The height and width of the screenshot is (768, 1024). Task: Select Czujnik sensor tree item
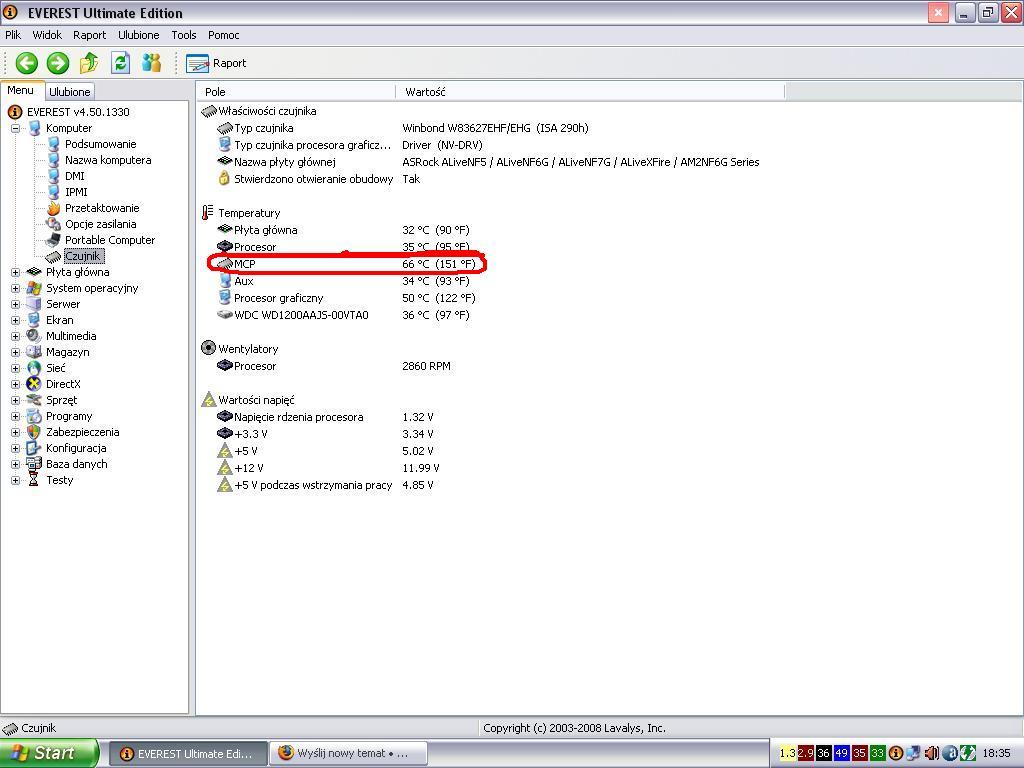tap(83, 256)
